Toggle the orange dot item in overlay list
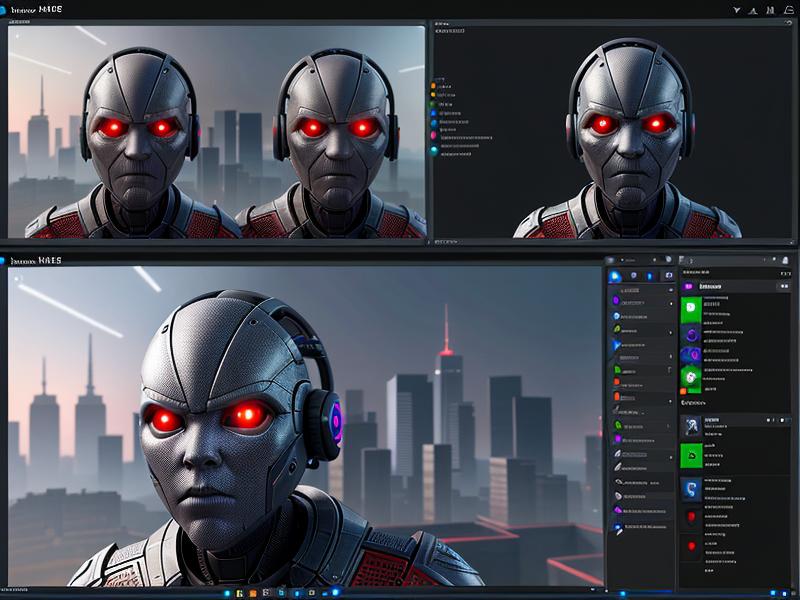This screenshot has height=600, width=800. pyautogui.click(x=434, y=88)
